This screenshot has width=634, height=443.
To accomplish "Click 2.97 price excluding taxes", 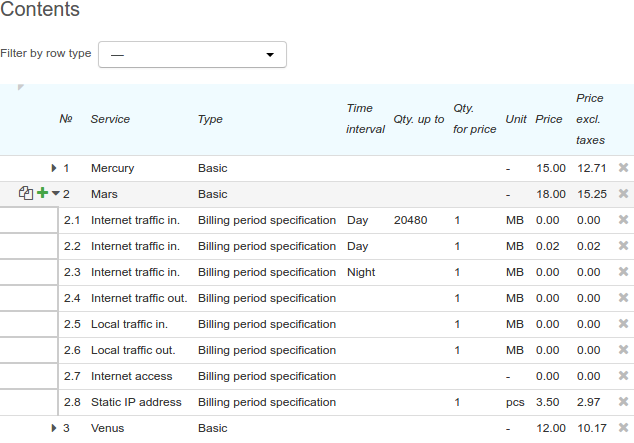I will click(588, 402).
